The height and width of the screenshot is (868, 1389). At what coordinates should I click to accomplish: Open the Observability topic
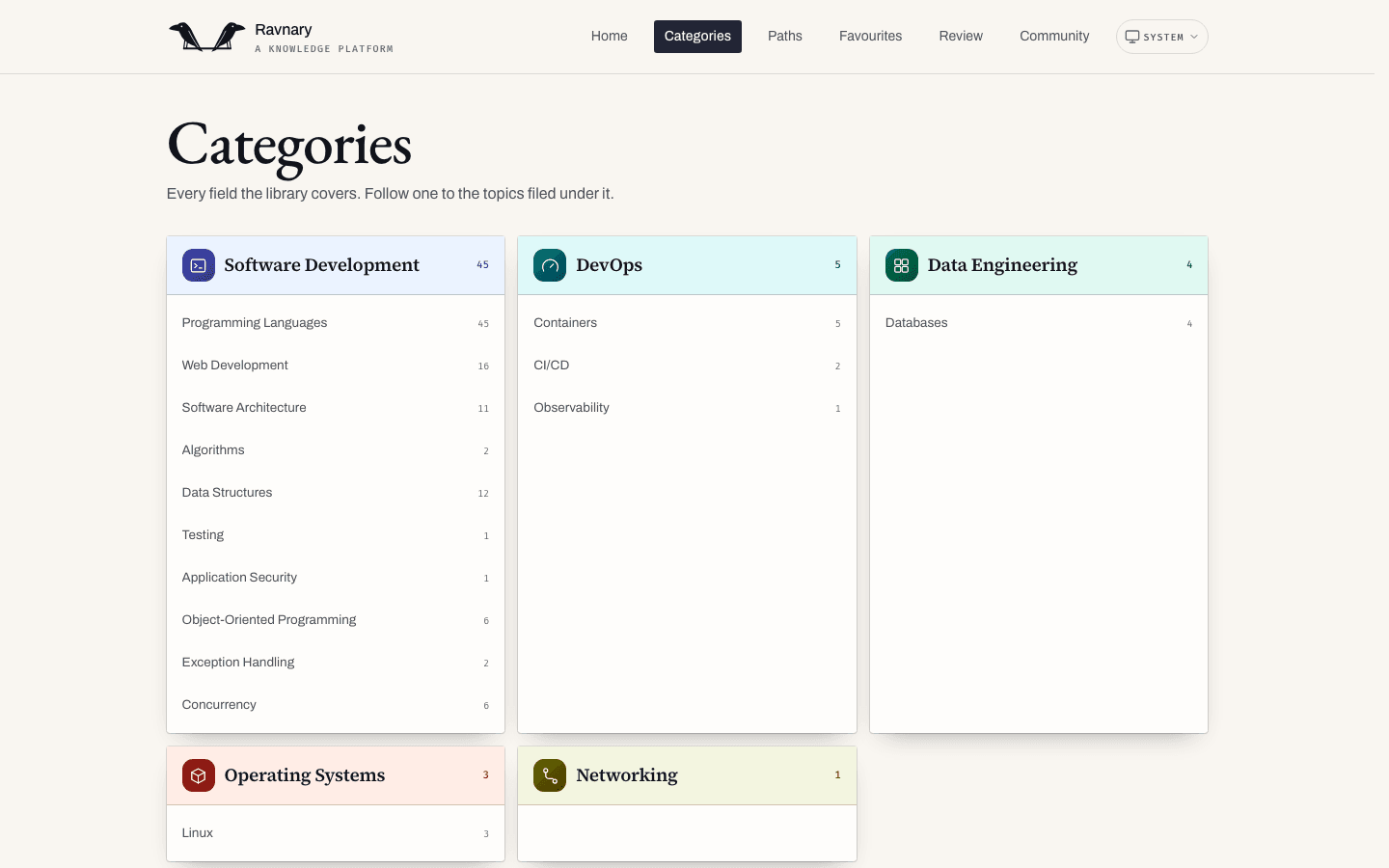coord(687,408)
